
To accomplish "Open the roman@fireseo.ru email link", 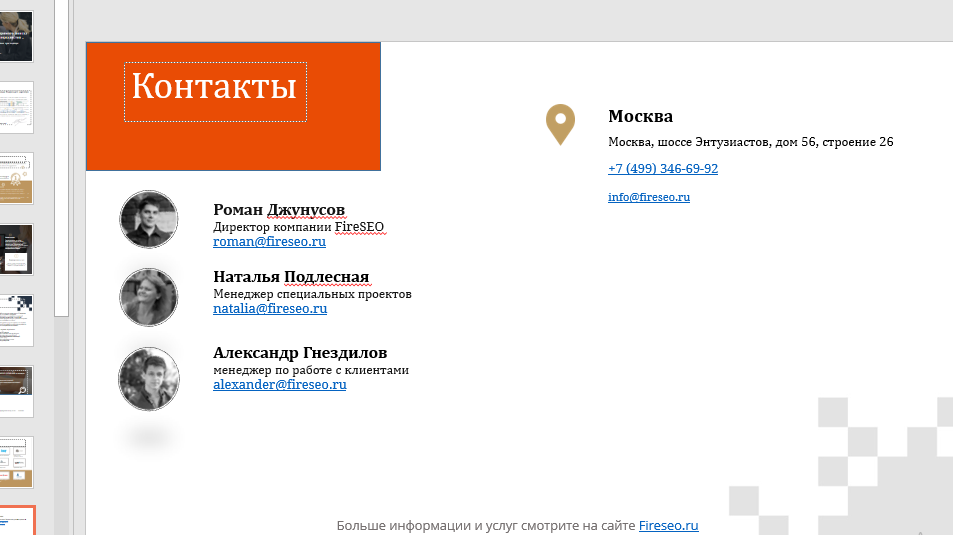I will tap(269, 241).
